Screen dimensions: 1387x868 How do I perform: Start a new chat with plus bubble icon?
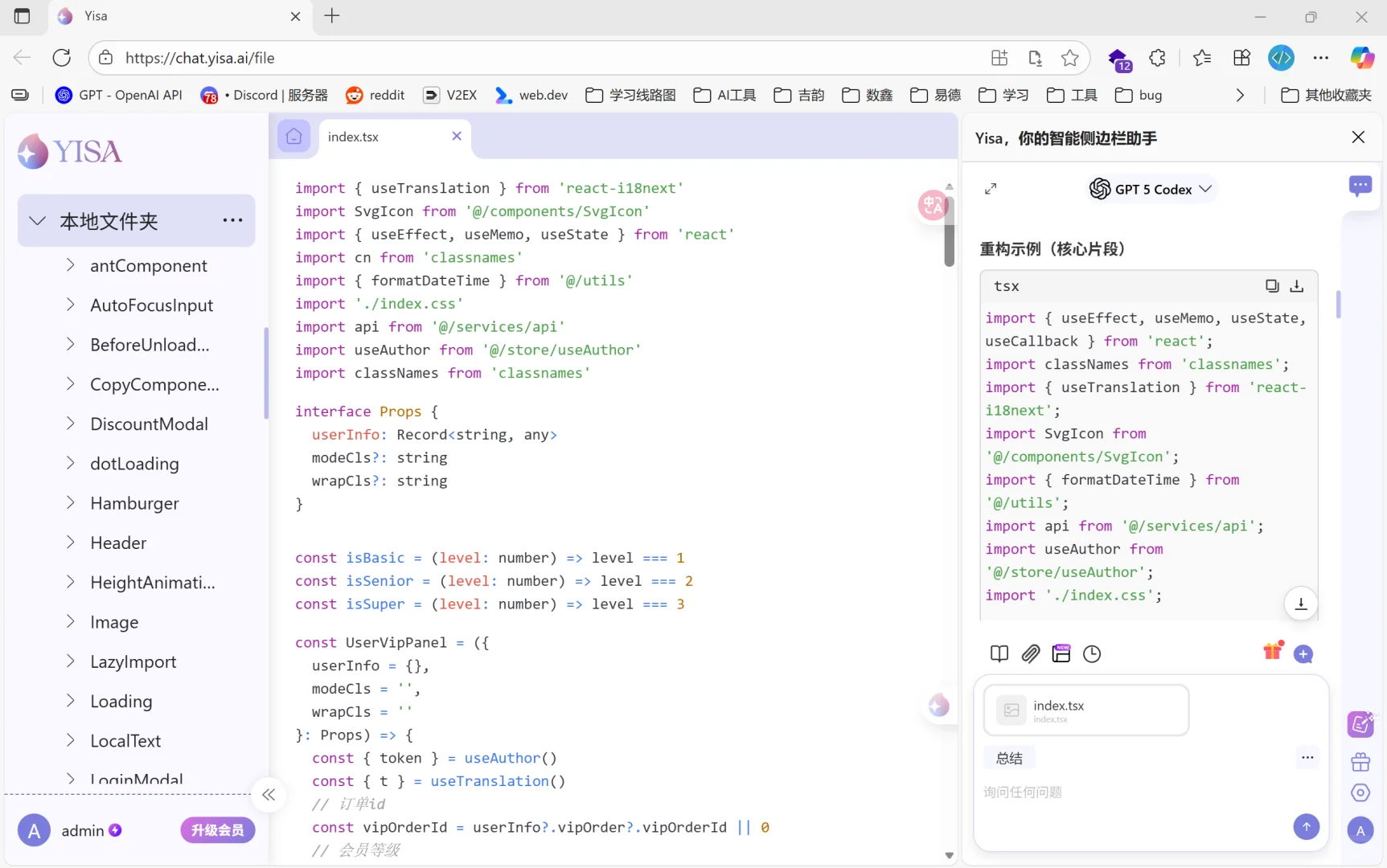(x=1303, y=654)
